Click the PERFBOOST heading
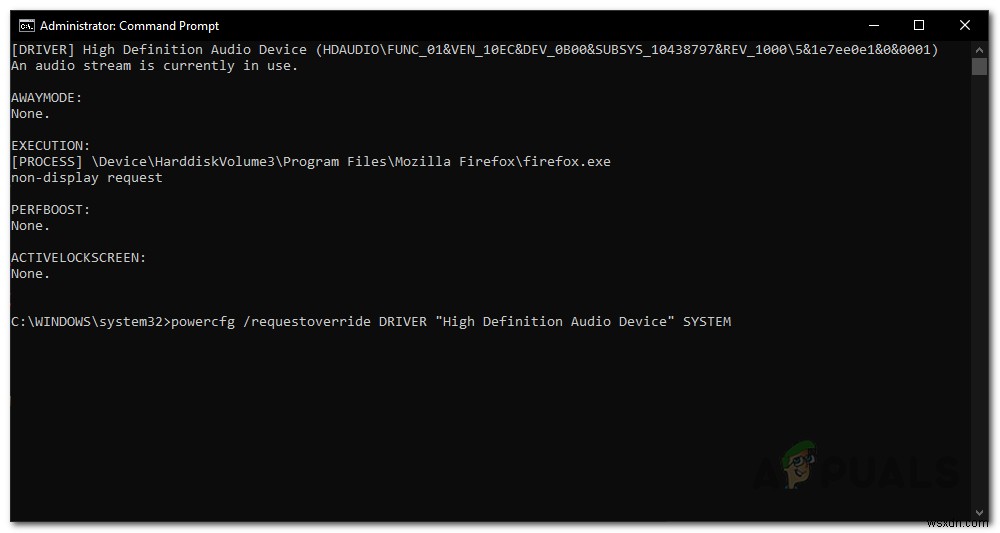This screenshot has height=533, width=1000. [x=50, y=209]
